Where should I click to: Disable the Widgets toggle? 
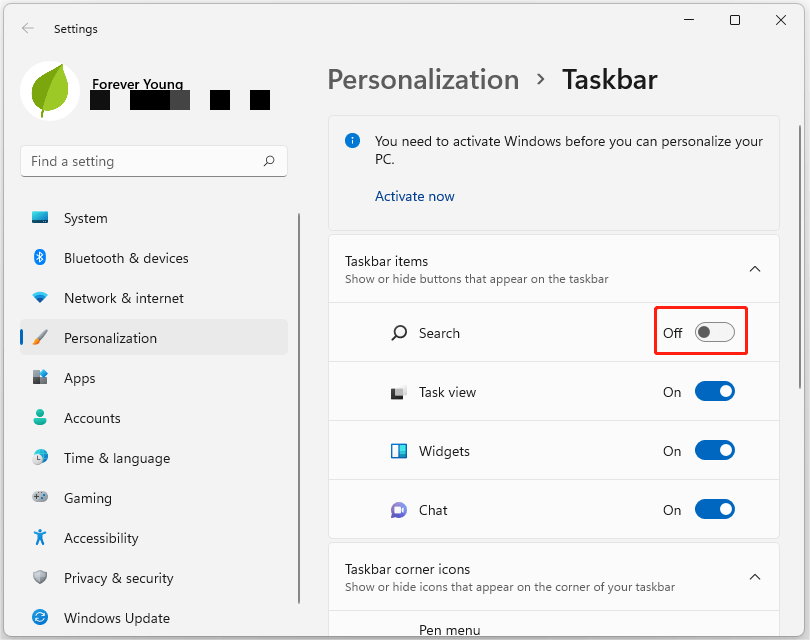point(715,450)
